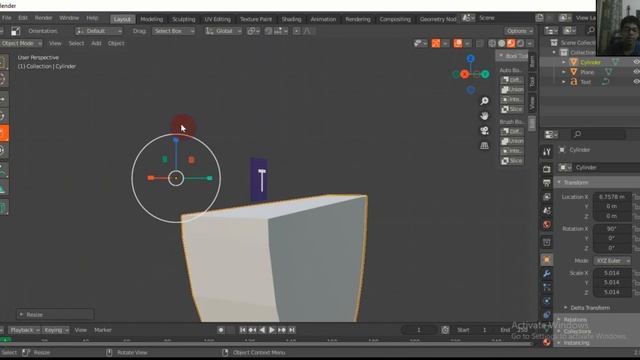The width and height of the screenshot is (640, 360).
Task: Open the Options dropdown
Action: click(x=519, y=31)
